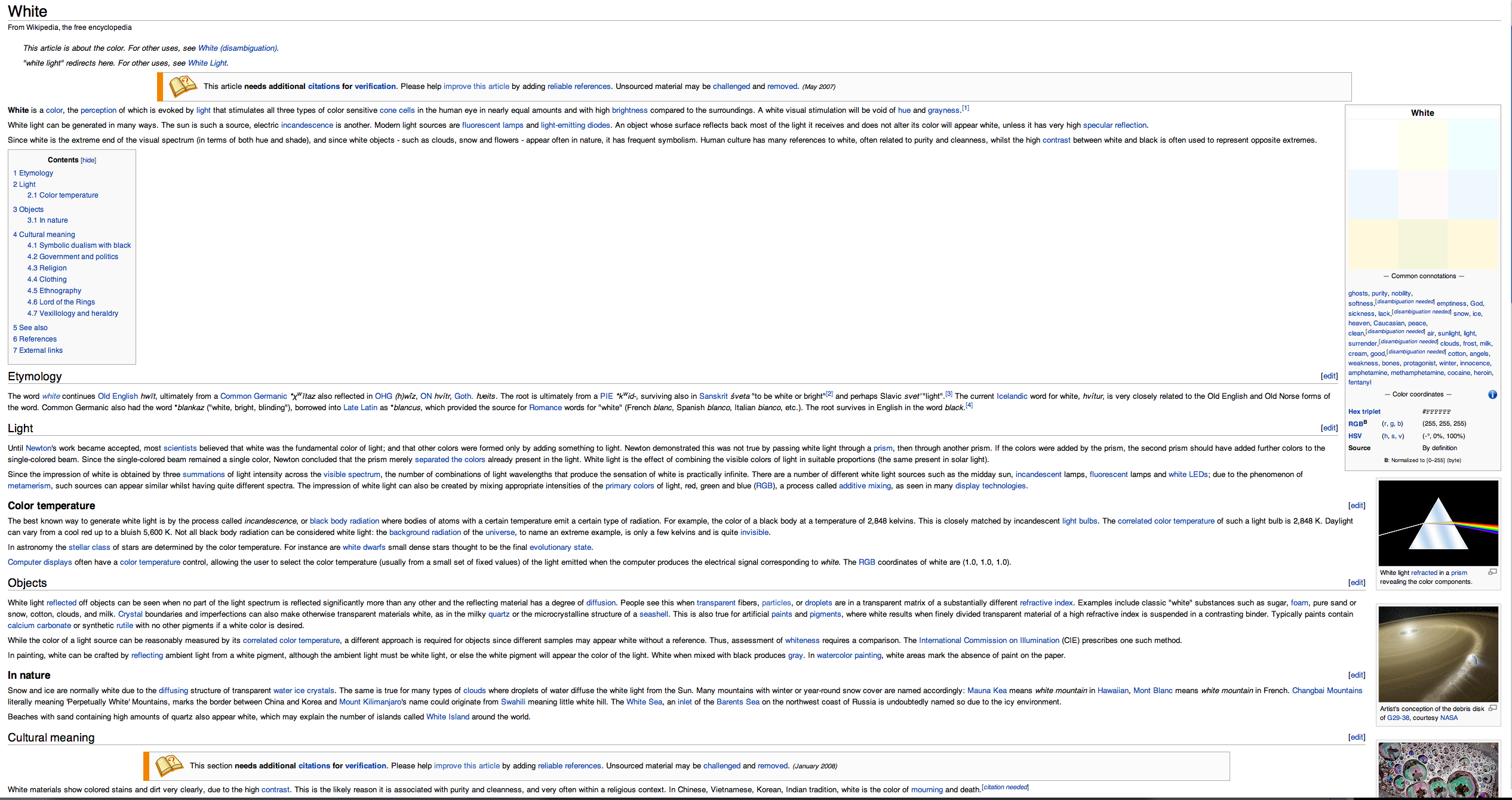Screen dimensions: 1512x800
Task: Jump to Etymology in contents list
Action: click(x=35, y=173)
